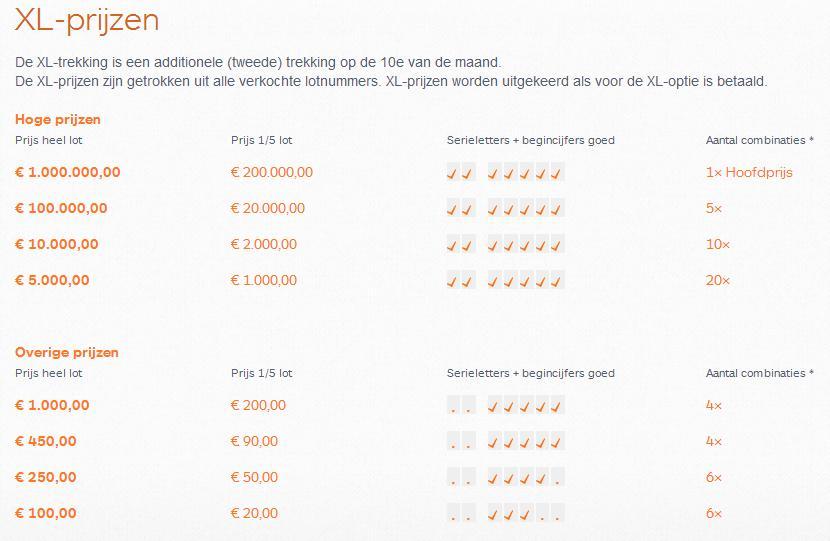Click last digit checkmark in €1.000,00 row
830x541 pixels.
tap(557, 406)
